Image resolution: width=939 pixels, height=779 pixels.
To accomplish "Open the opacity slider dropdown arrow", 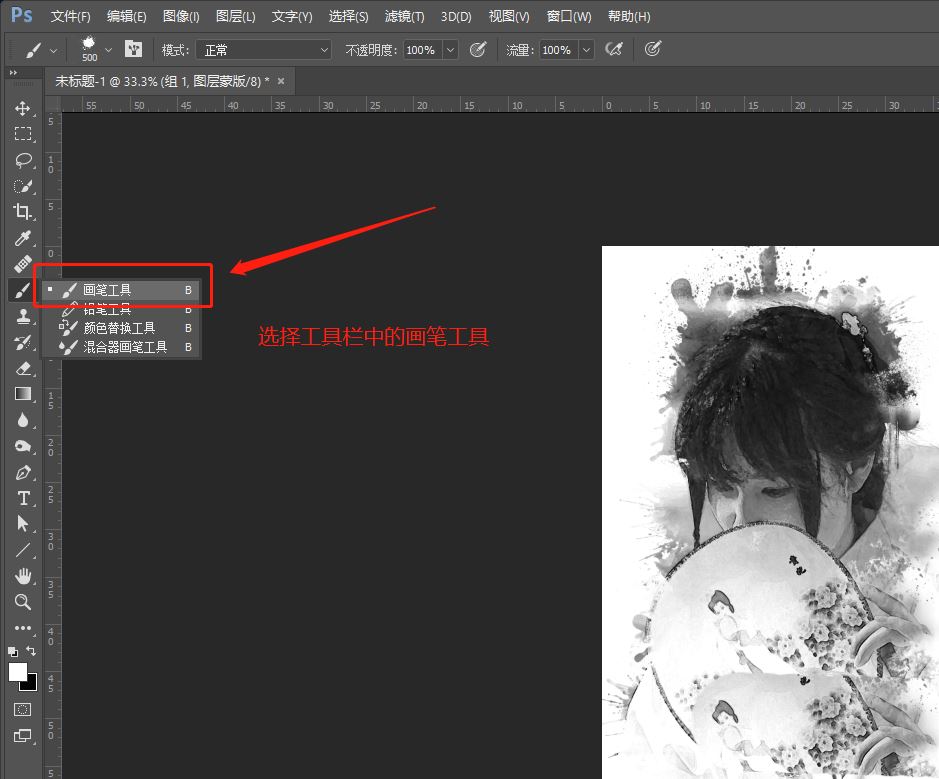I will tap(451, 50).
